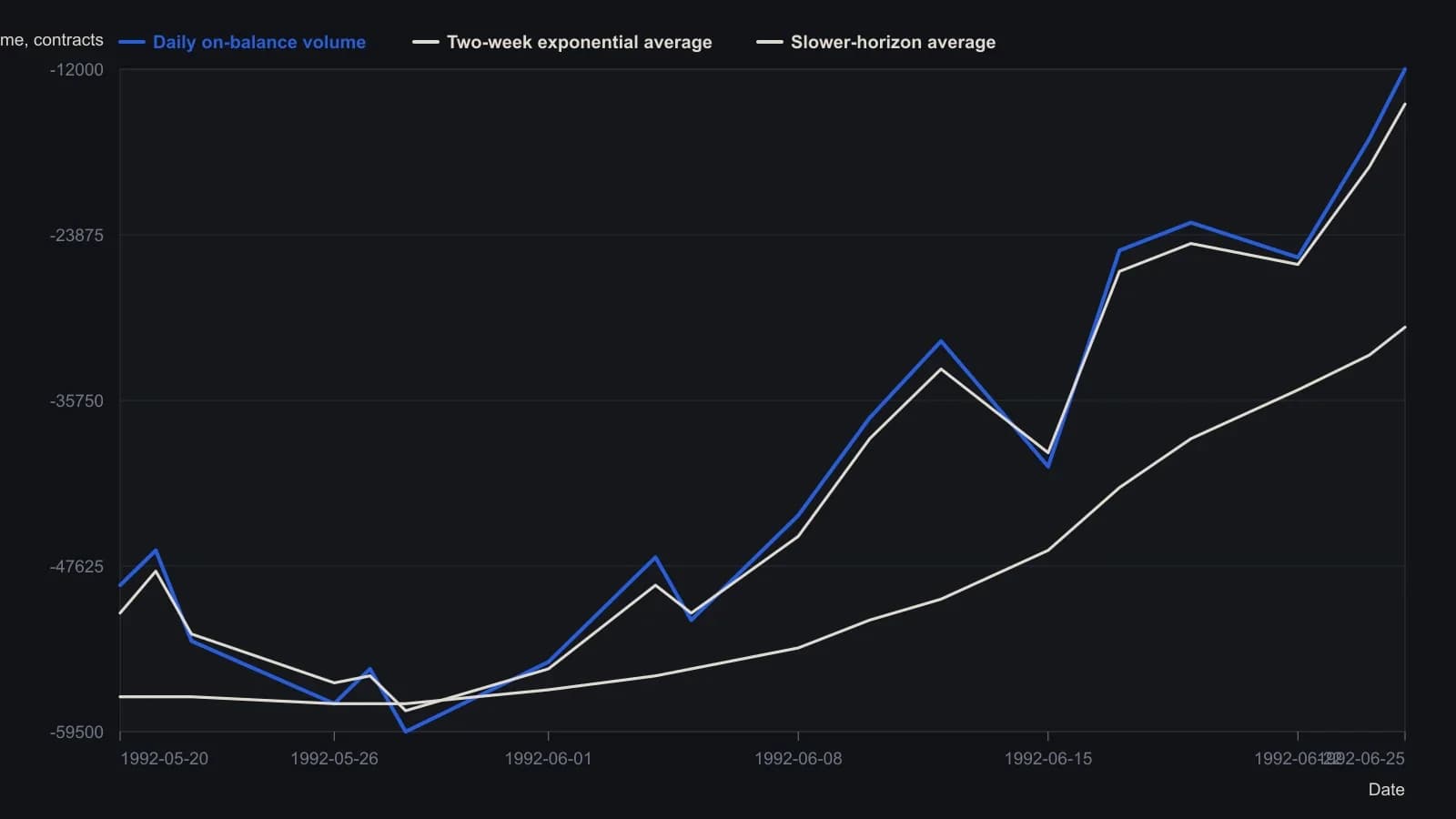
Task: Click the blue line's lowest point near 1992-05-28
Action: [406, 731]
